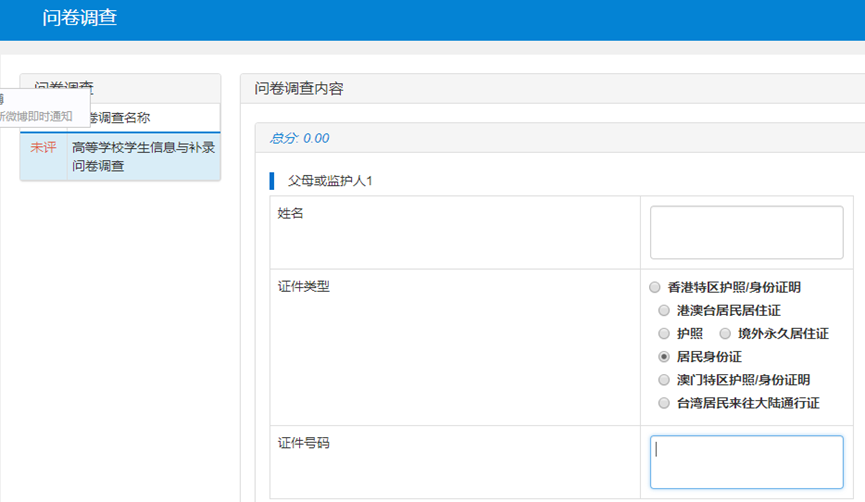Choose 澳门特区护照/身份证明 radio option

point(664,380)
